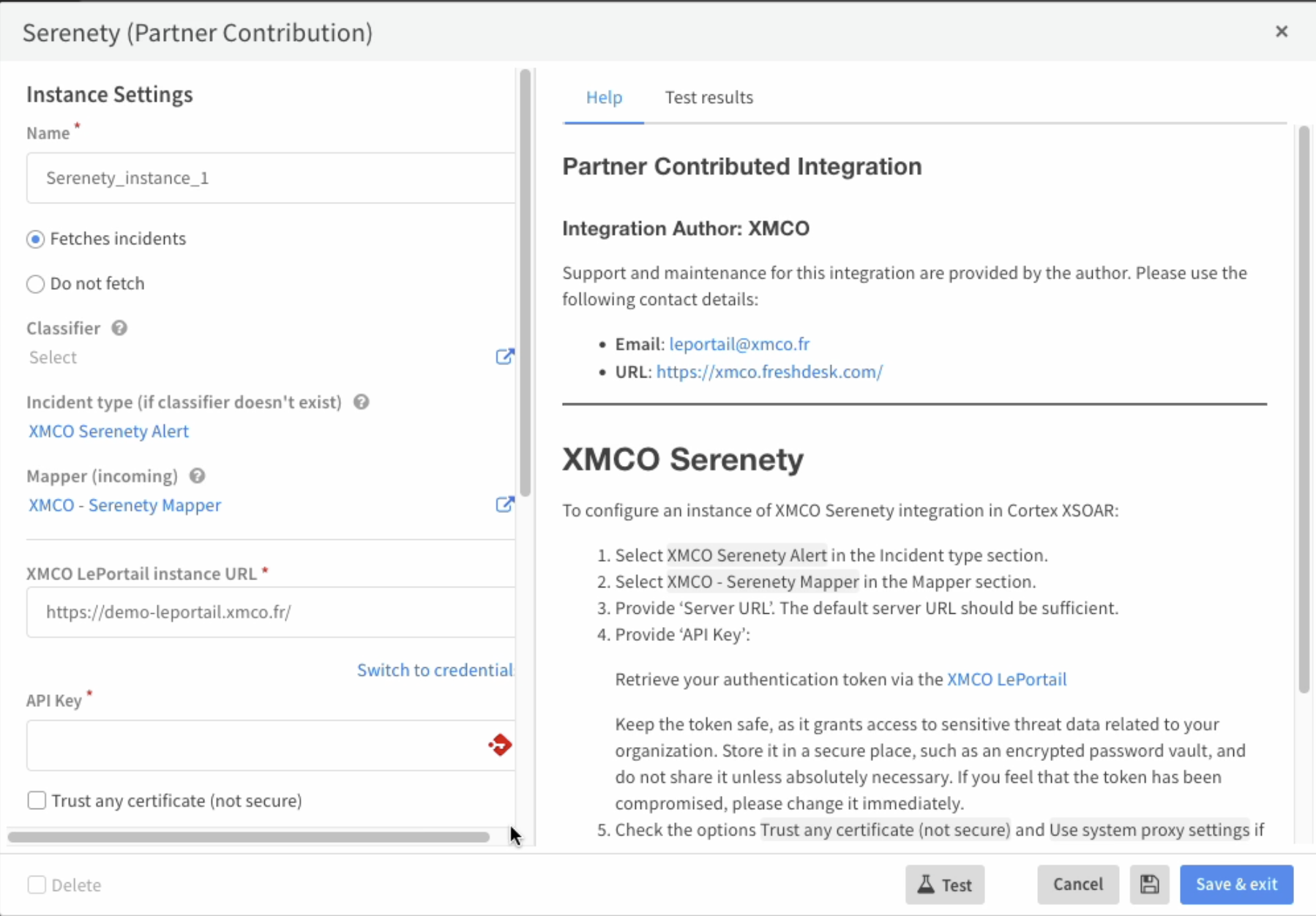Enable Trust any certificate checkbox
The height and width of the screenshot is (916, 1316).
(37, 800)
